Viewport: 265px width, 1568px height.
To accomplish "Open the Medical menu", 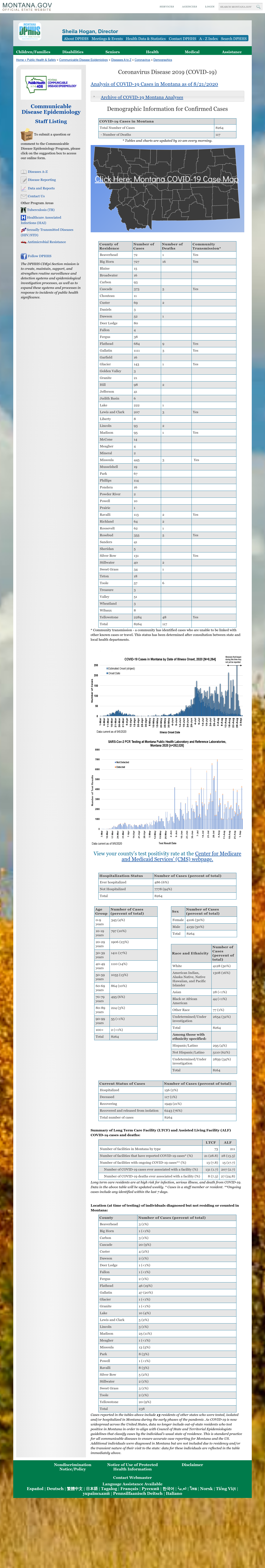I will [x=192, y=52].
